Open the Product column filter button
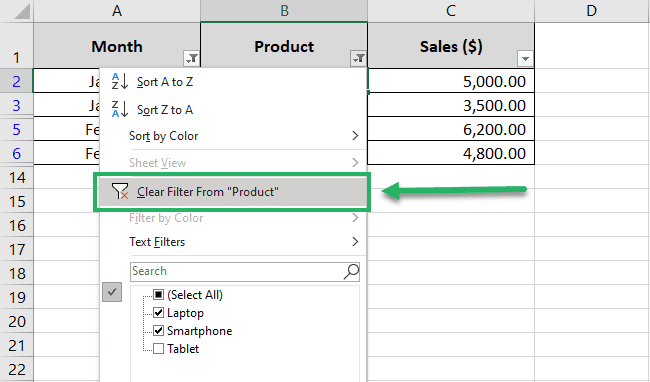The image size is (650, 382). (358, 58)
